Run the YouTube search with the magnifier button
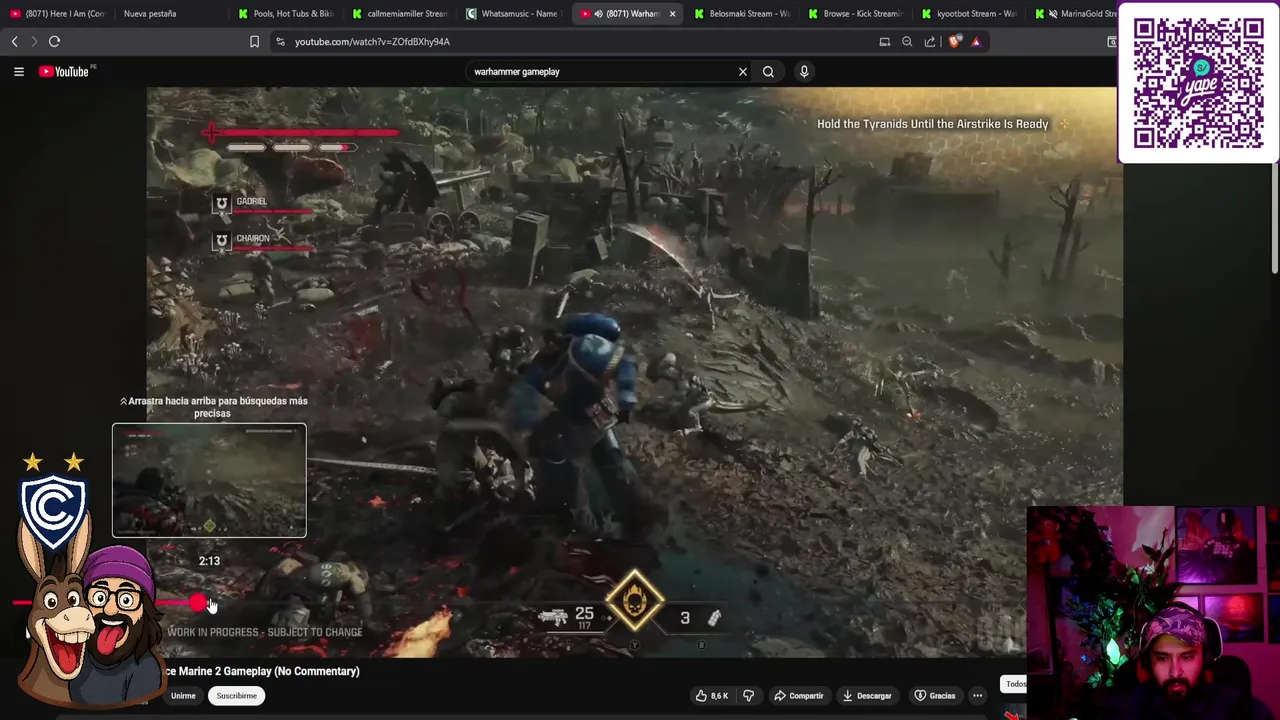Image resolution: width=1280 pixels, height=720 pixels. point(768,72)
